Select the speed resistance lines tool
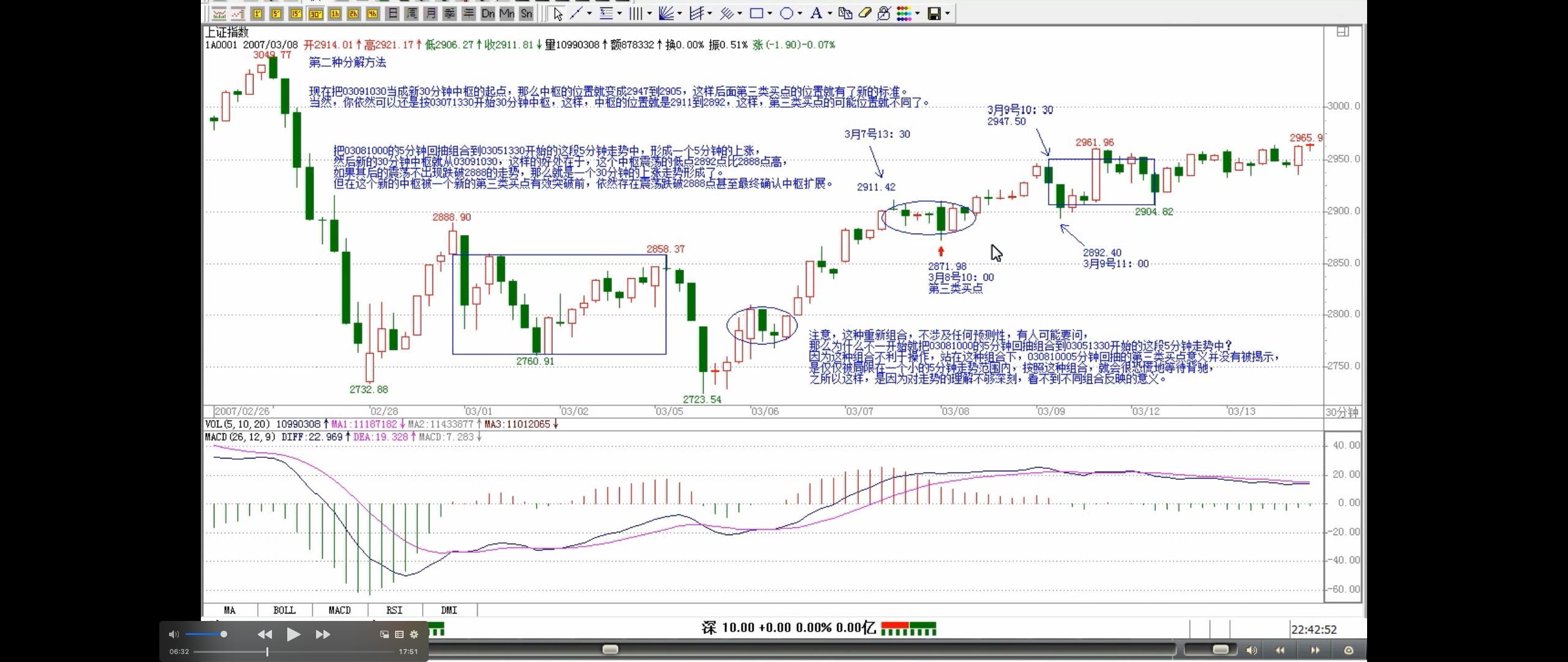 tap(696, 13)
